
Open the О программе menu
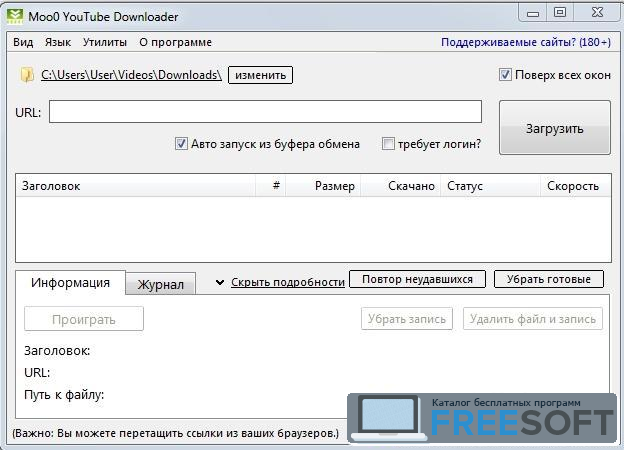click(x=176, y=42)
